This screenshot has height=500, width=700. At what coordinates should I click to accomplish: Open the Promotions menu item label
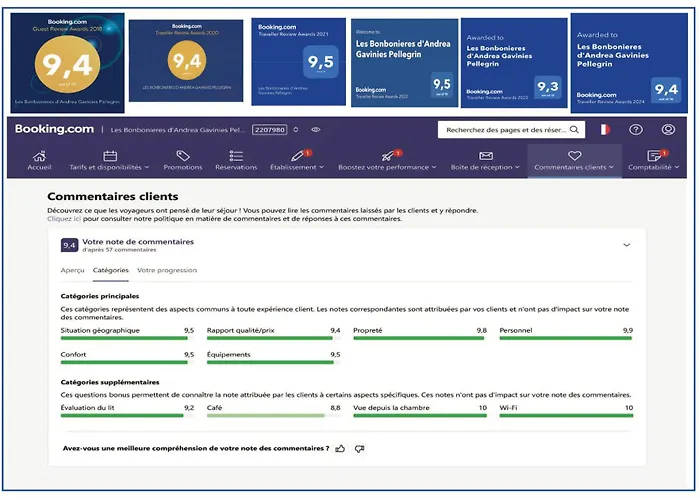click(183, 167)
